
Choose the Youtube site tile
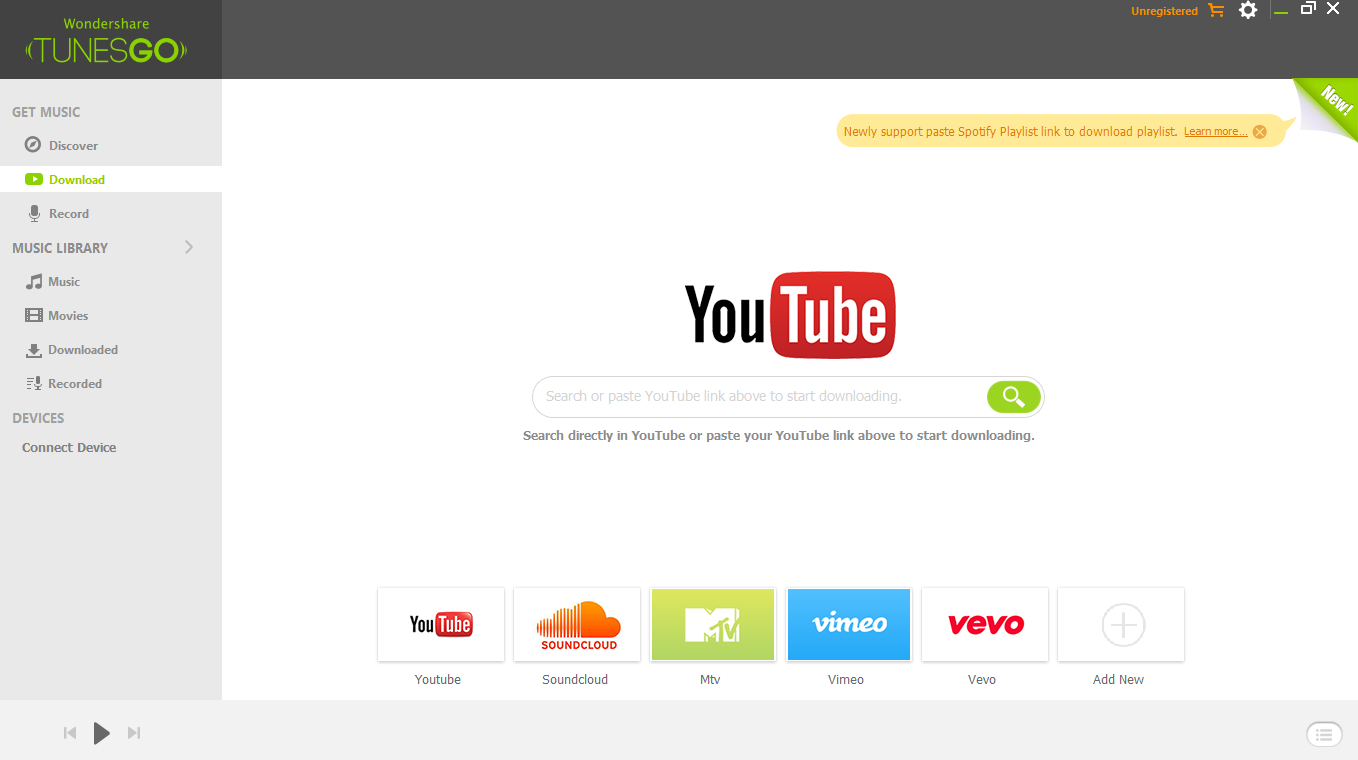(441, 625)
